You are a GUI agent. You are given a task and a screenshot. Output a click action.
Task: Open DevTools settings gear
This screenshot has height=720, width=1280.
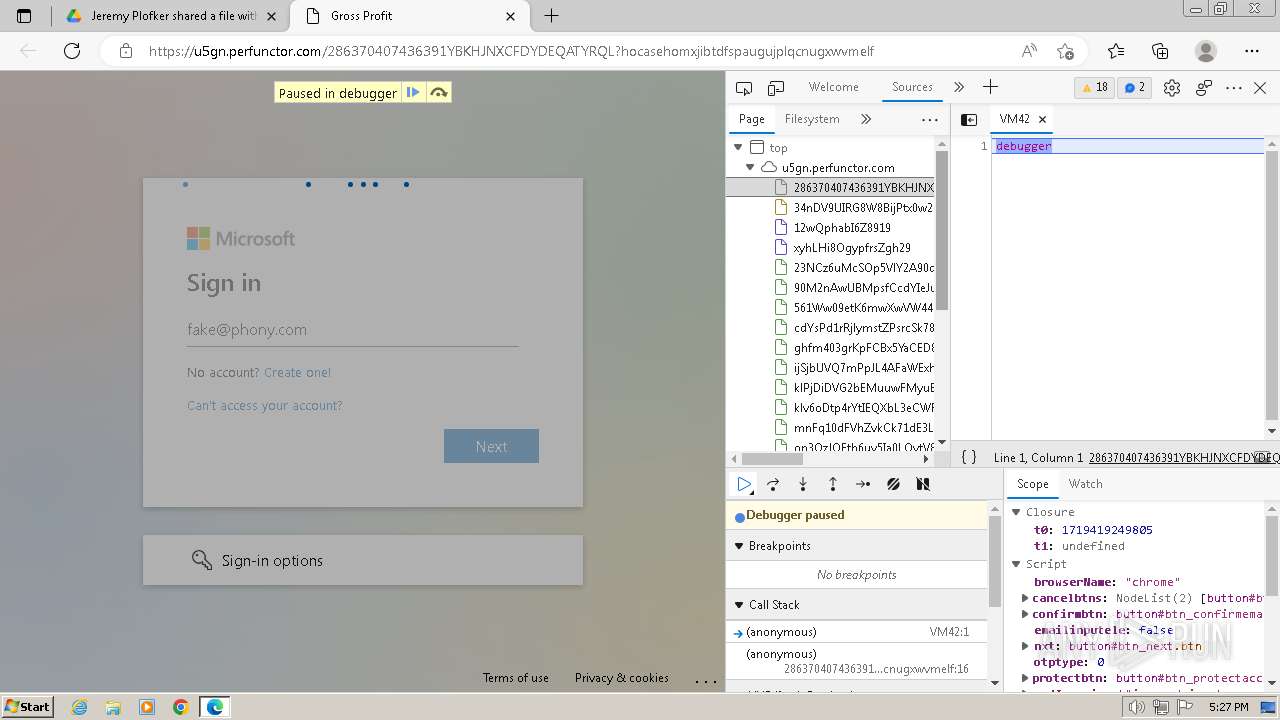tap(1172, 88)
